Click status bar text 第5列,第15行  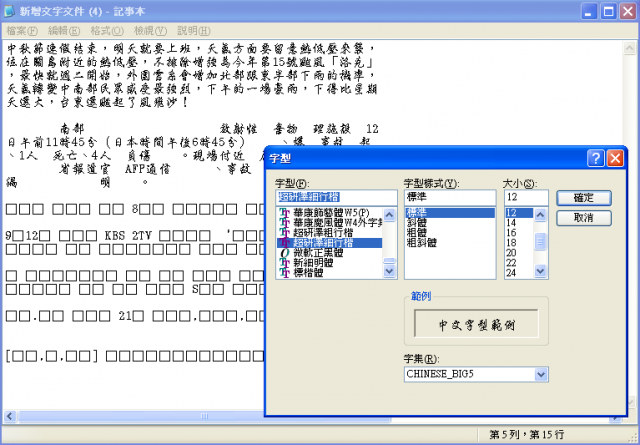(526, 434)
